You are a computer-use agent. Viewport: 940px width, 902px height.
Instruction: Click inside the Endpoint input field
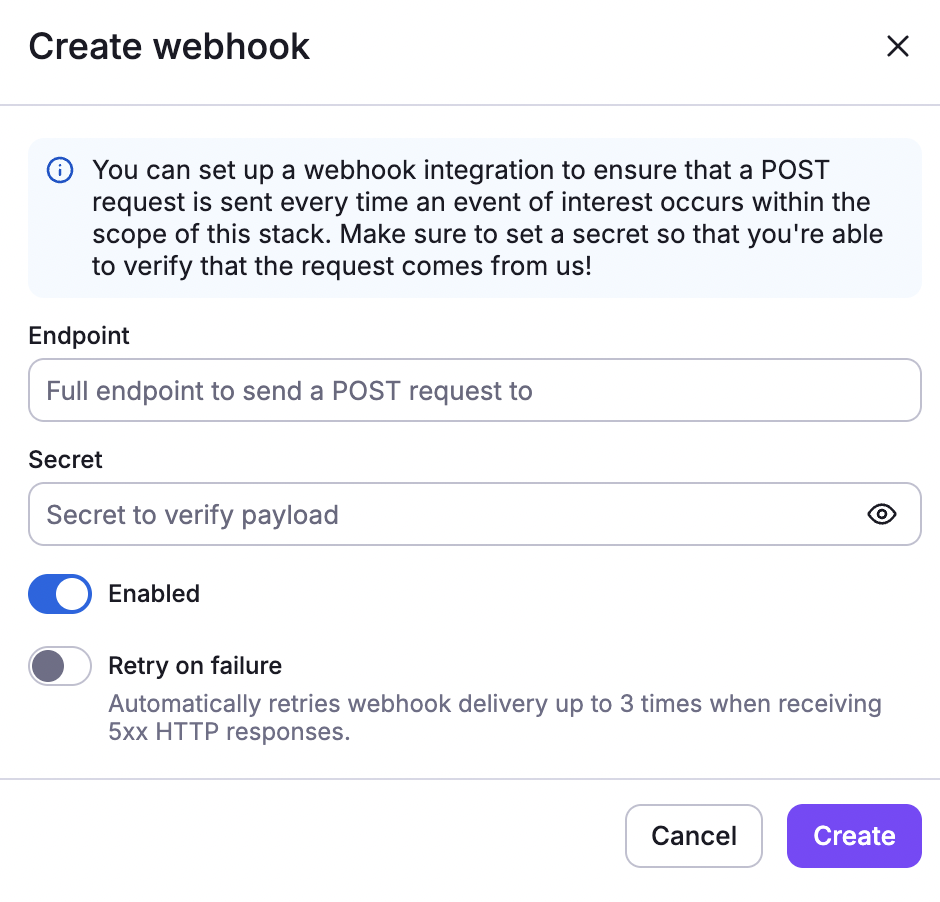point(475,390)
